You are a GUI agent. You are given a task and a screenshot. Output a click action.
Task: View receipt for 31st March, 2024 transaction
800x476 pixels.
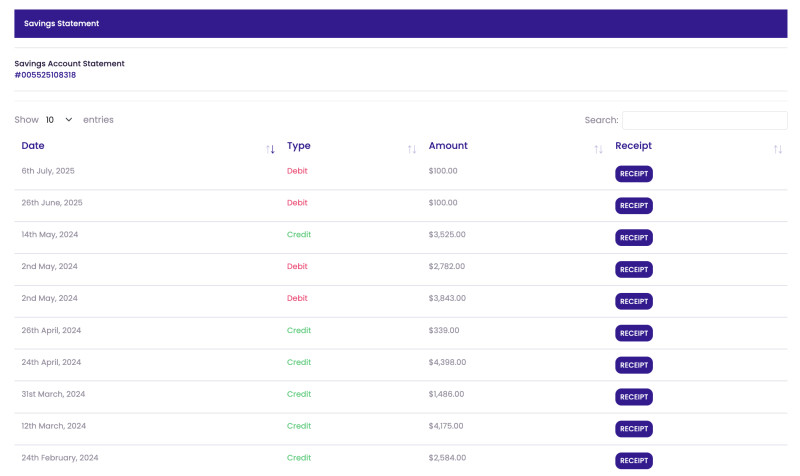tap(633, 397)
